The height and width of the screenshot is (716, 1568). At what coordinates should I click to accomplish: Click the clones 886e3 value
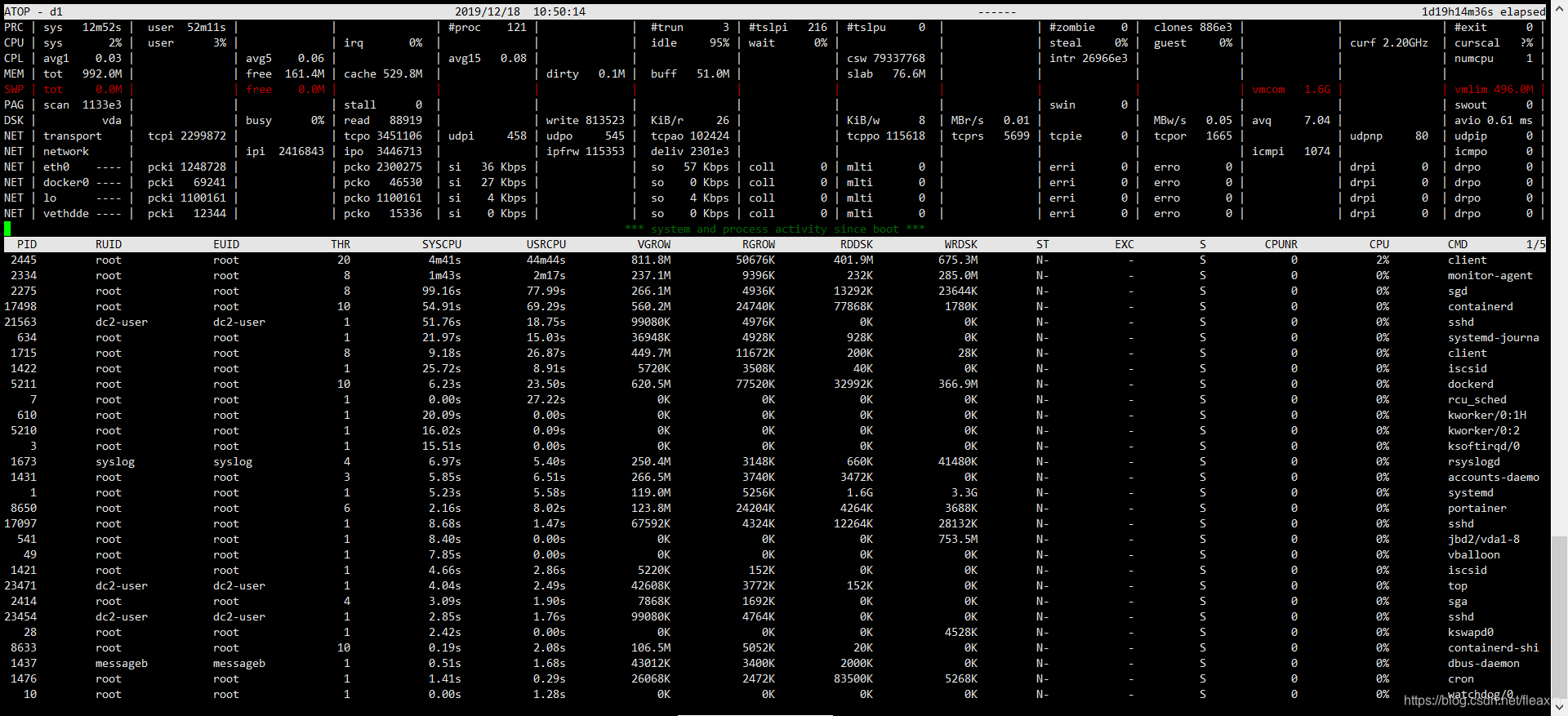tap(1193, 27)
